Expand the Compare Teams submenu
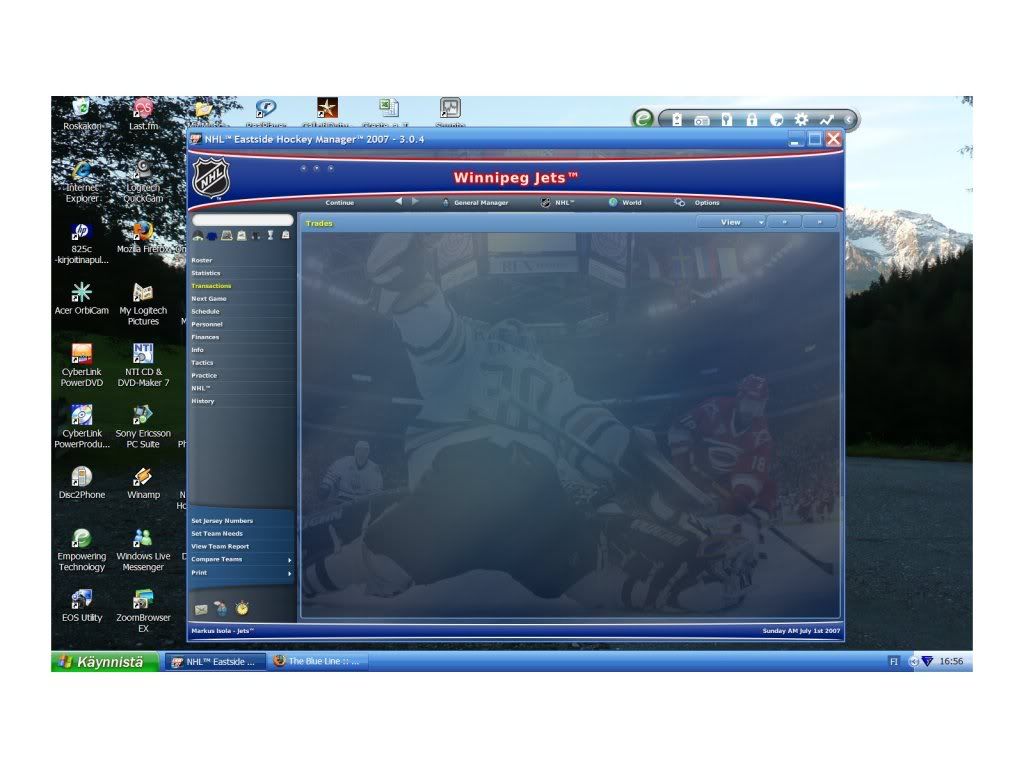This screenshot has height=768, width=1024. (x=241, y=560)
